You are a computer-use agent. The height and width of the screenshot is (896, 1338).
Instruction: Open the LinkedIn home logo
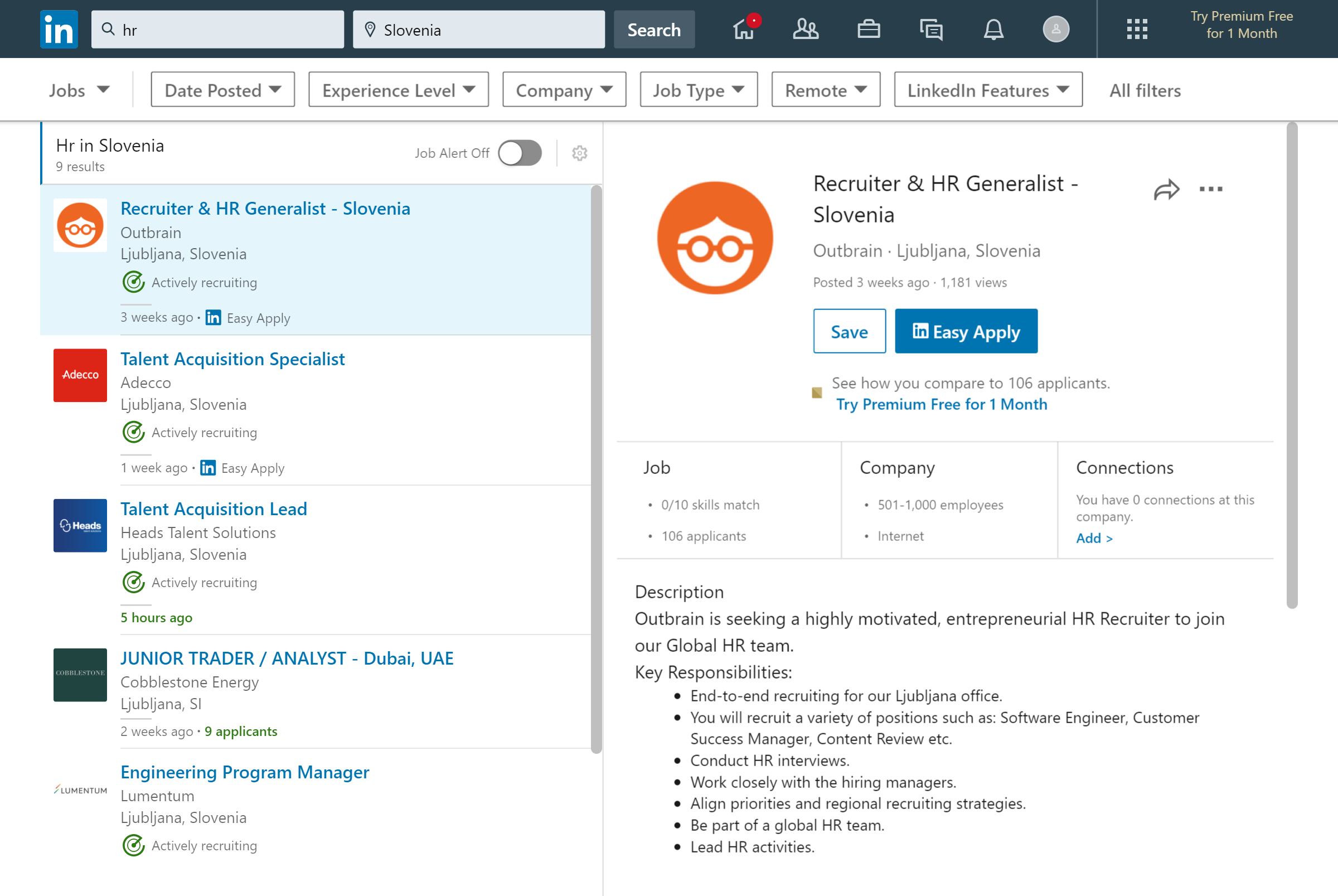59,29
